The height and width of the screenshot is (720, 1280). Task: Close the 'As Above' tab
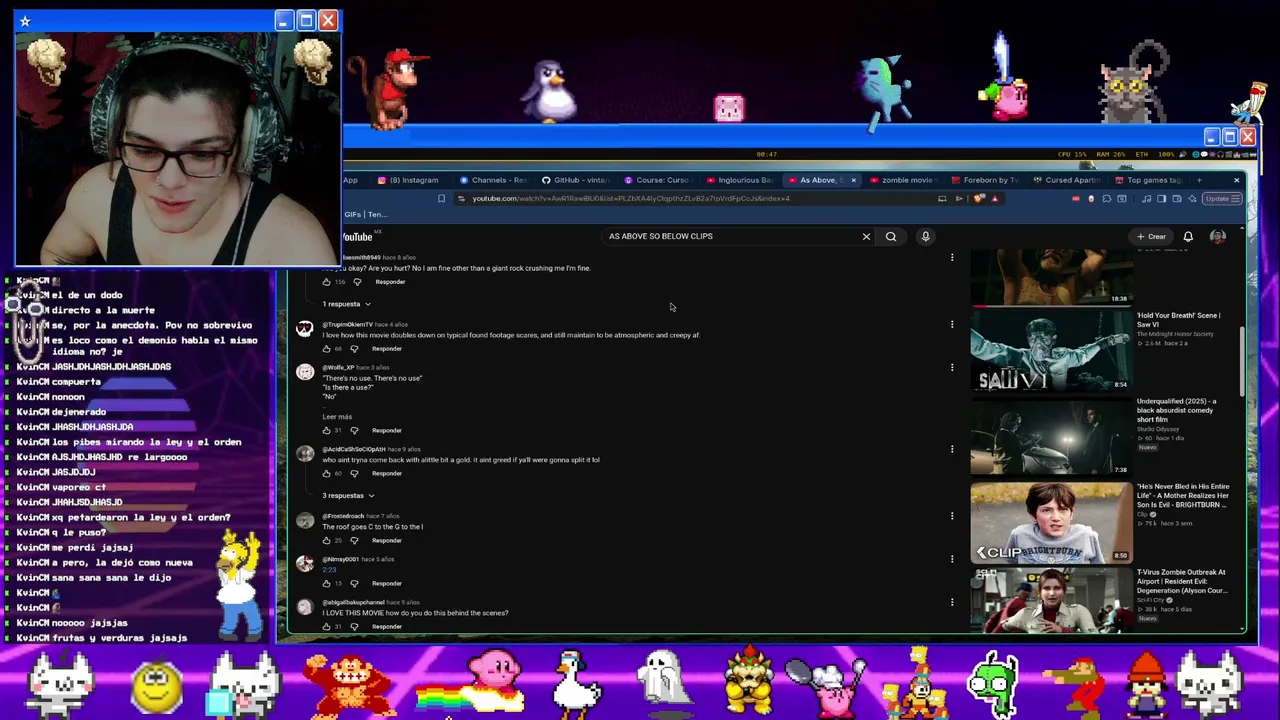point(853,181)
